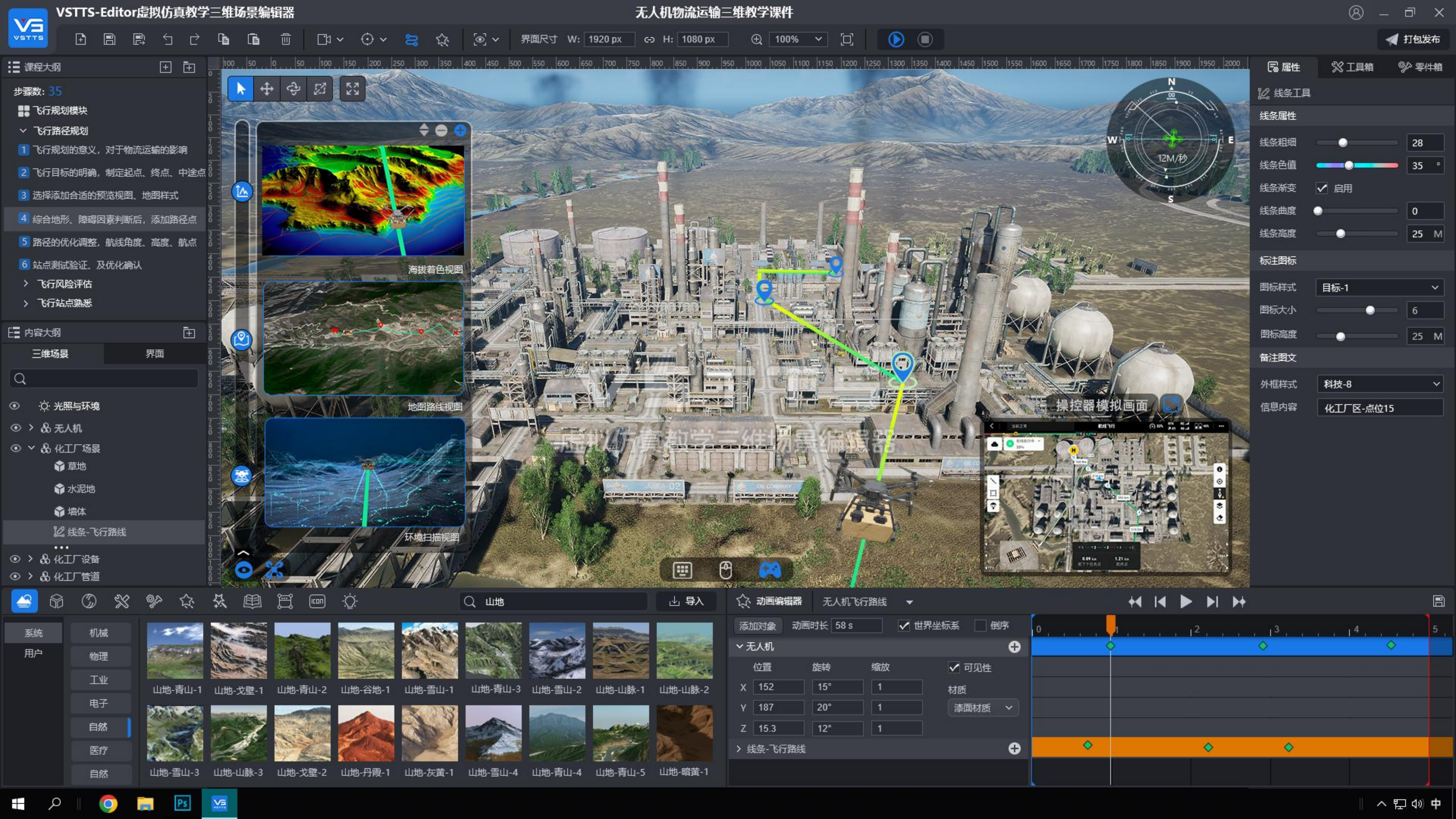Click the favorites star toolbar icon

click(442, 39)
